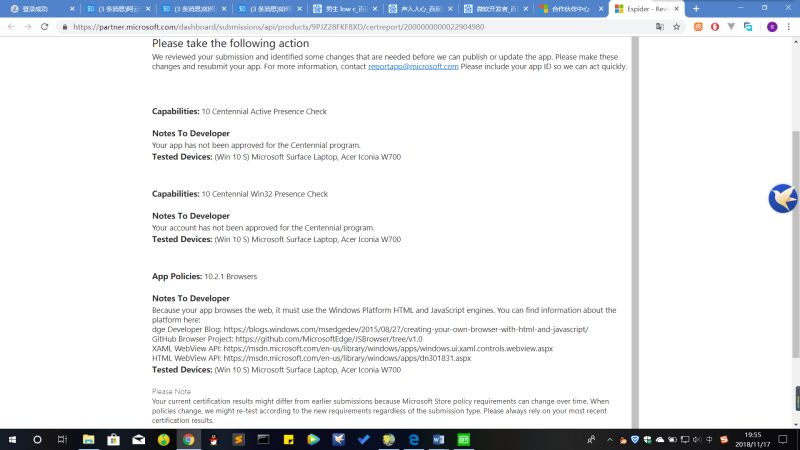Switch to the 微软开发者 tab
This screenshot has width=800, height=450.
(x=496, y=9)
